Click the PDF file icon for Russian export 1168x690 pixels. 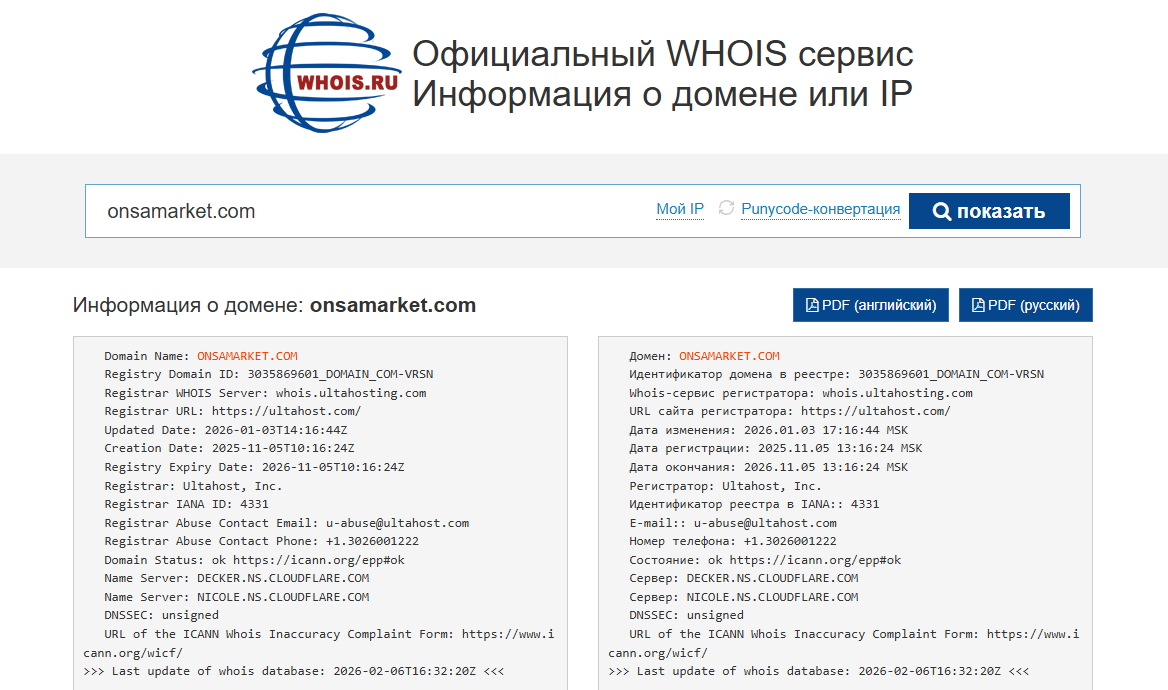click(978, 305)
